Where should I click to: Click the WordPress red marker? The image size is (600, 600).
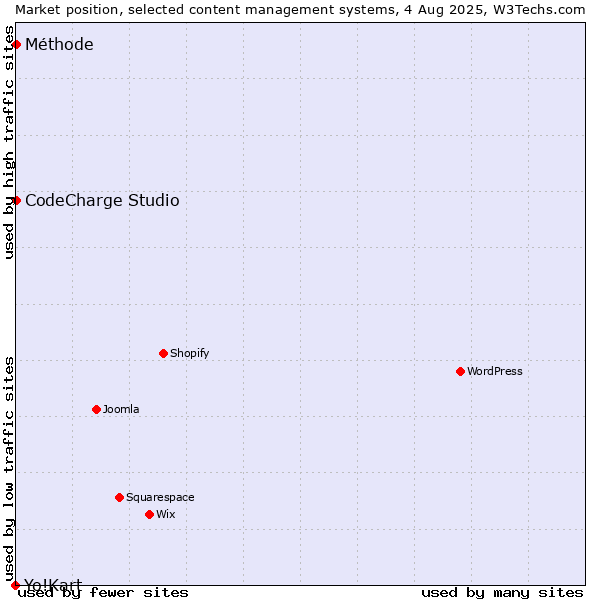point(460,372)
